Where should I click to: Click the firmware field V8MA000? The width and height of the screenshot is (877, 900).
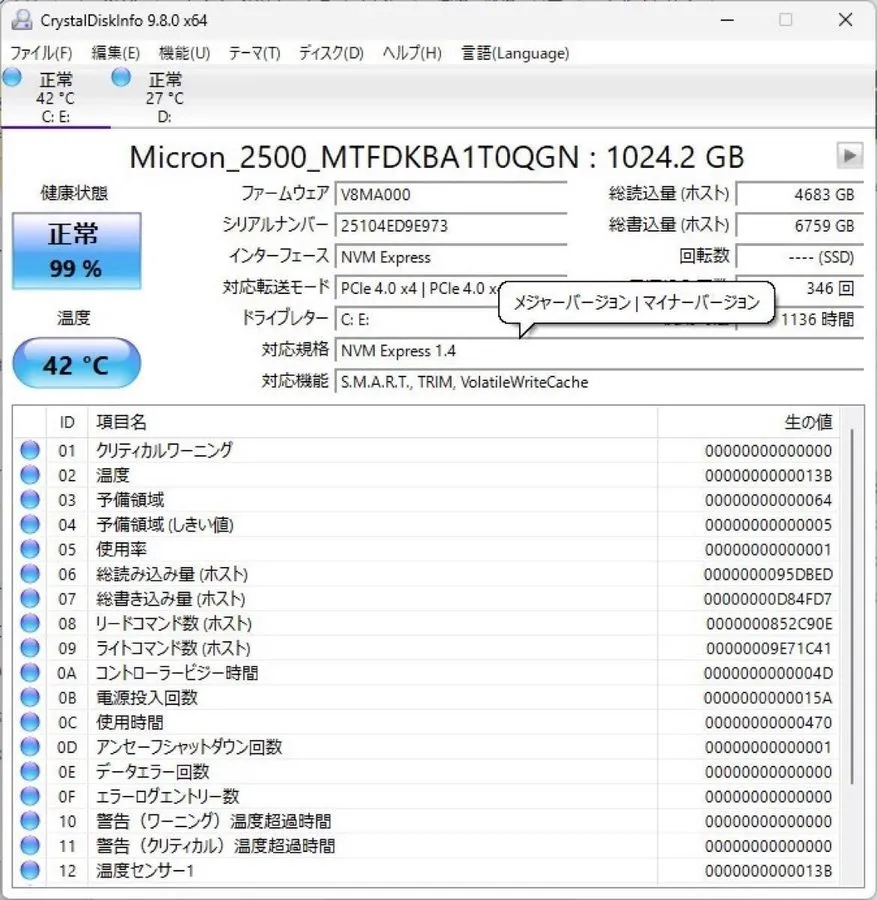pyautogui.click(x=451, y=195)
